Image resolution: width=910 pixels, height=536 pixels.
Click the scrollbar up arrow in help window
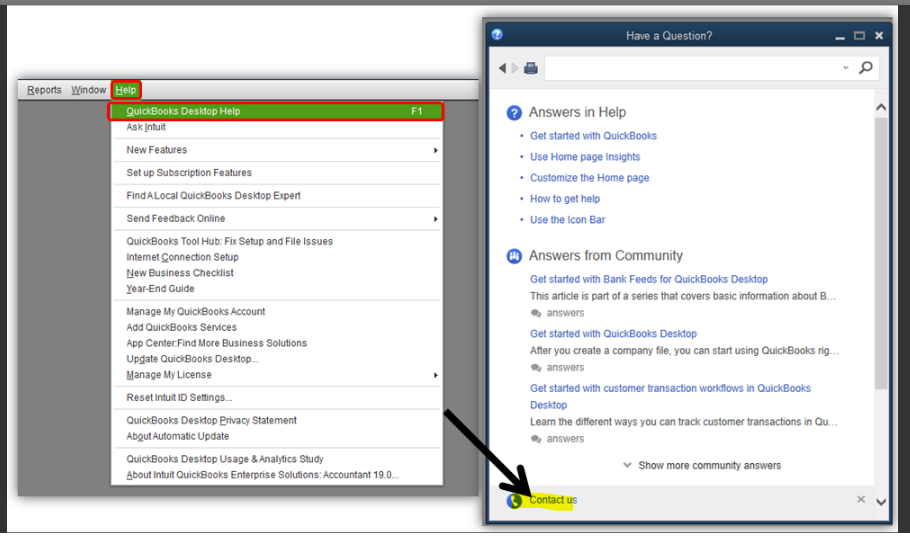(x=881, y=107)
